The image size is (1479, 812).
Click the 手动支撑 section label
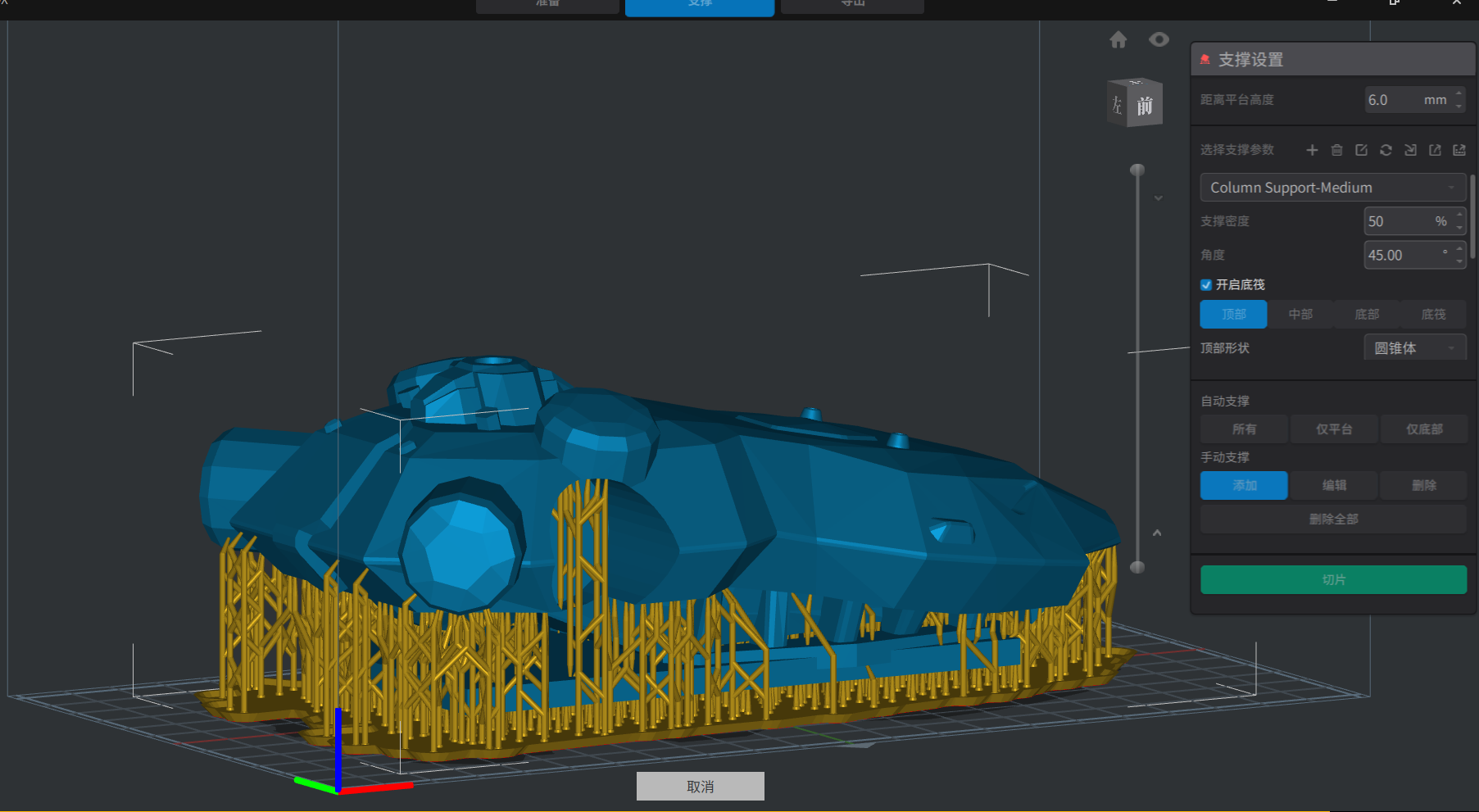[x=1225, y=457]
